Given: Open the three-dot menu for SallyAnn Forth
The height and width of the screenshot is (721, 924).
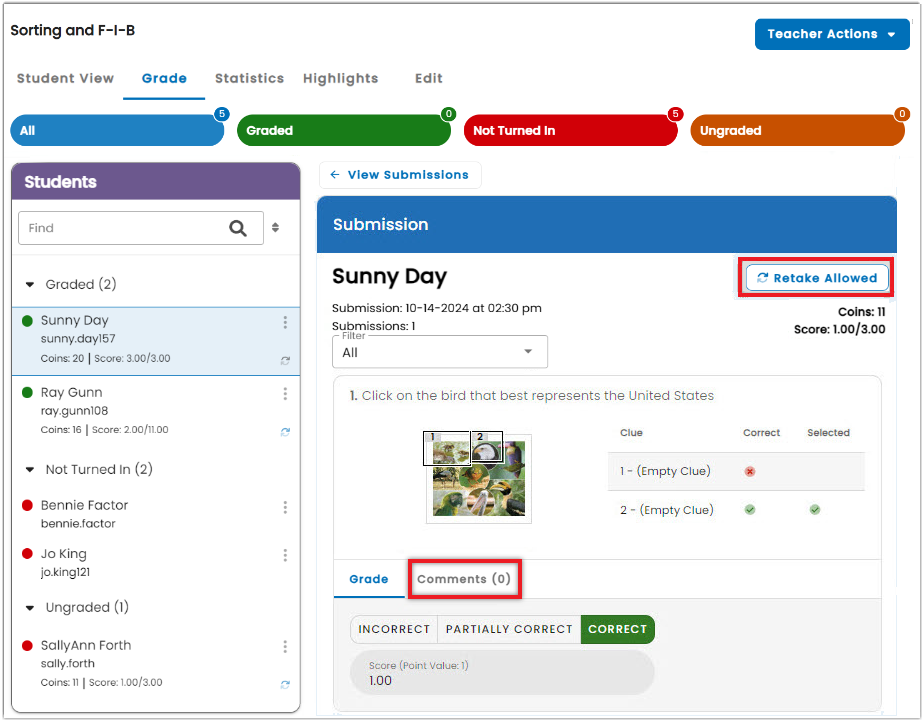Looking at the screenshot, I should point(285,647).
